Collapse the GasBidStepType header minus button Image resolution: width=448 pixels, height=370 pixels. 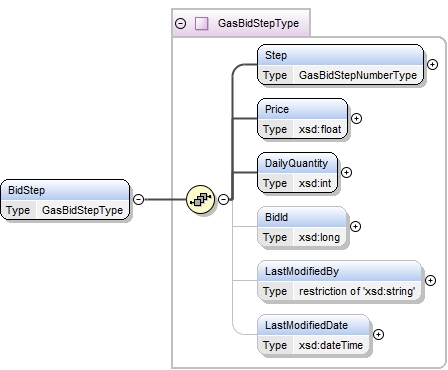180,23
